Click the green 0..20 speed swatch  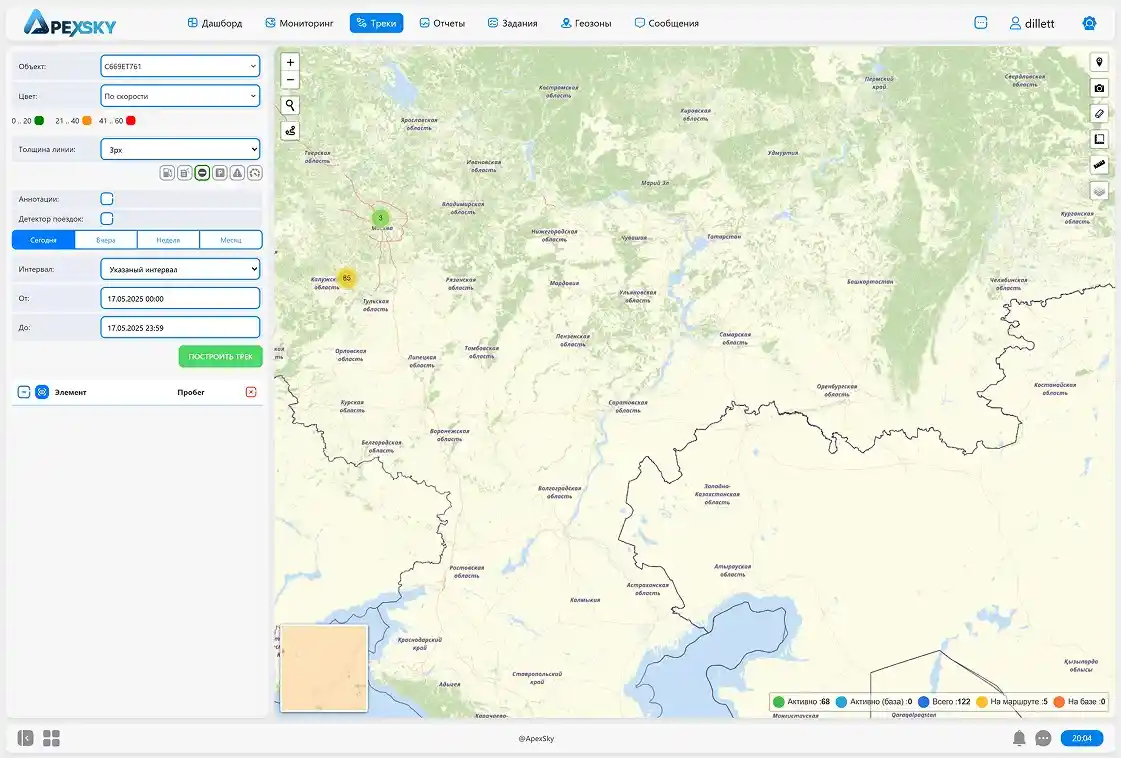pos(39,121)
